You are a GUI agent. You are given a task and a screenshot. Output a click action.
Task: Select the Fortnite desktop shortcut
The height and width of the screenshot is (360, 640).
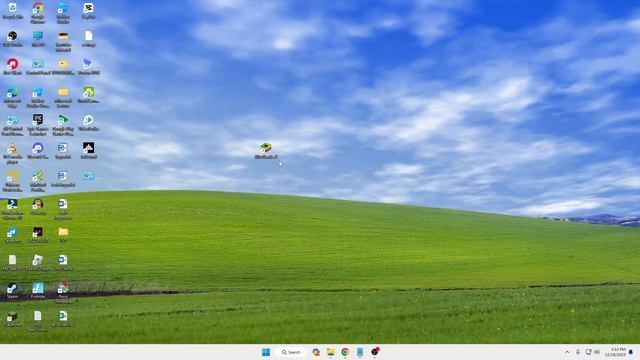click(38, 291)
